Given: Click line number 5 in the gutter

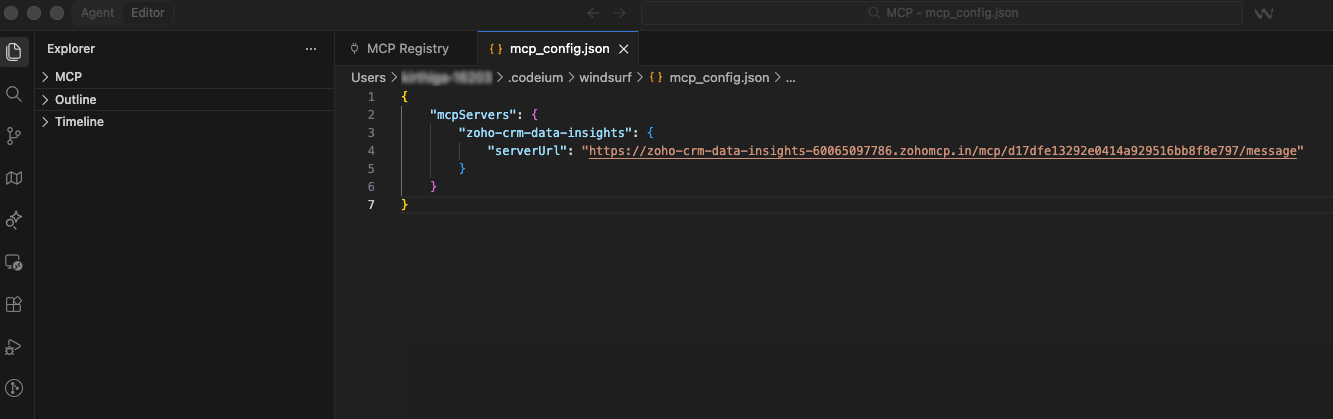Looking at the screenshot, I should 371,168.
